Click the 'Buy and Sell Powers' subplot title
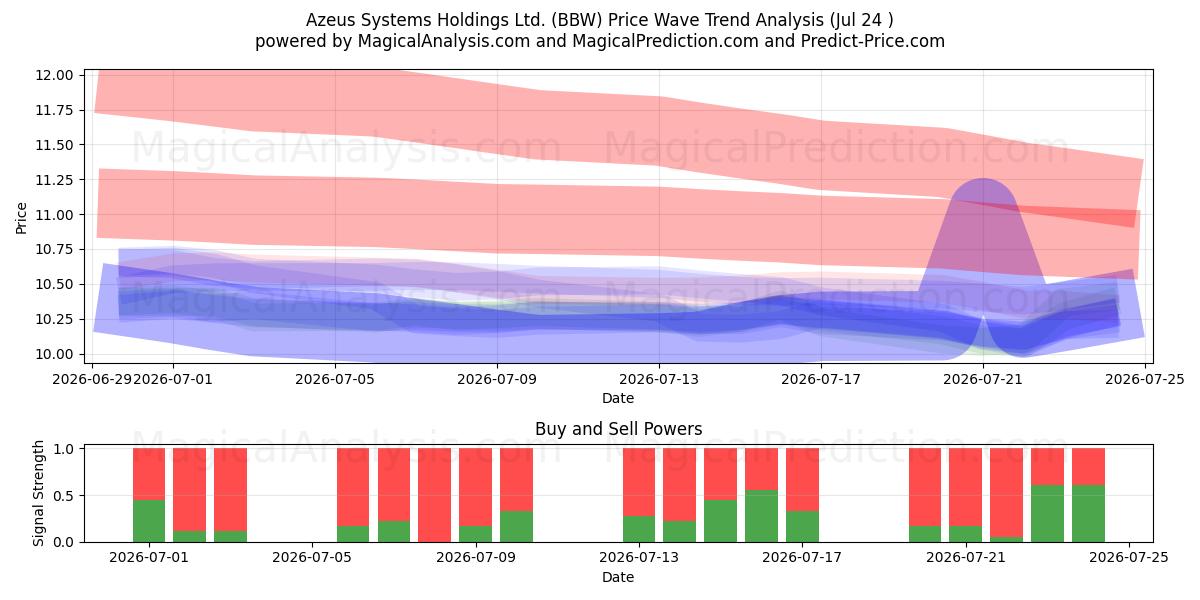 618,429
